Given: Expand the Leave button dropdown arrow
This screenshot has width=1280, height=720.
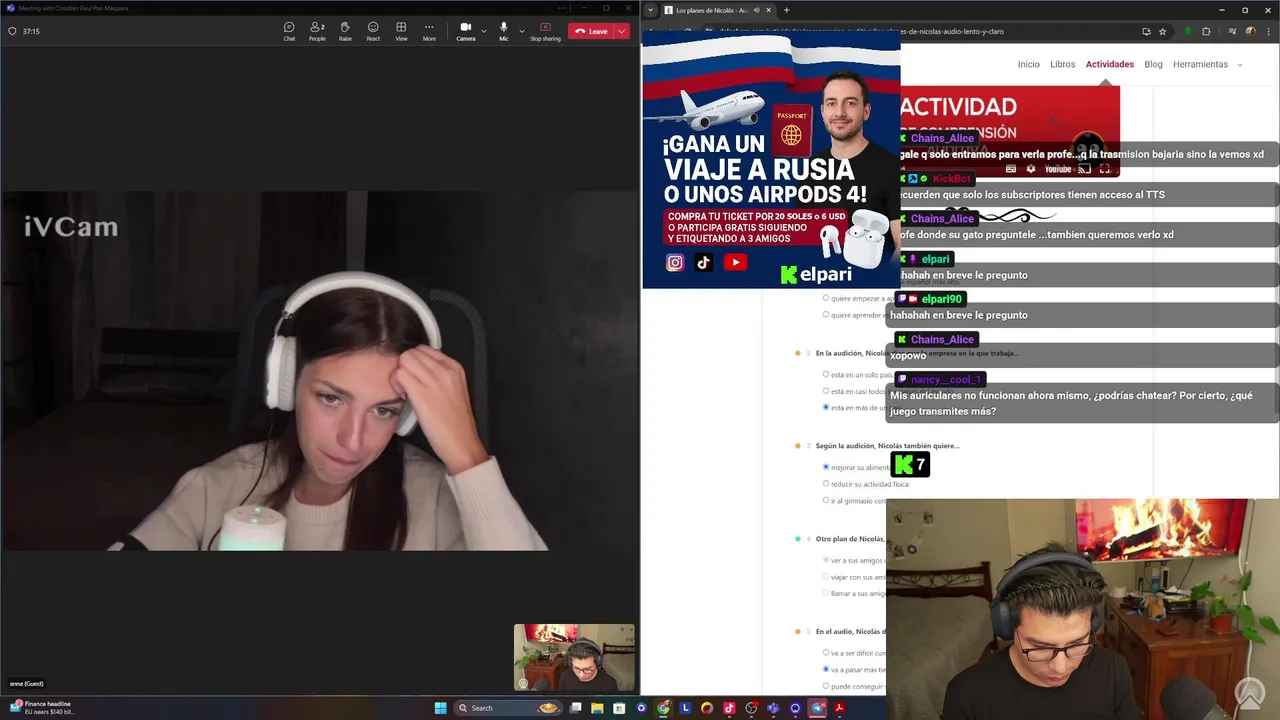Looking at the screenshot, I should coord(622,31).
